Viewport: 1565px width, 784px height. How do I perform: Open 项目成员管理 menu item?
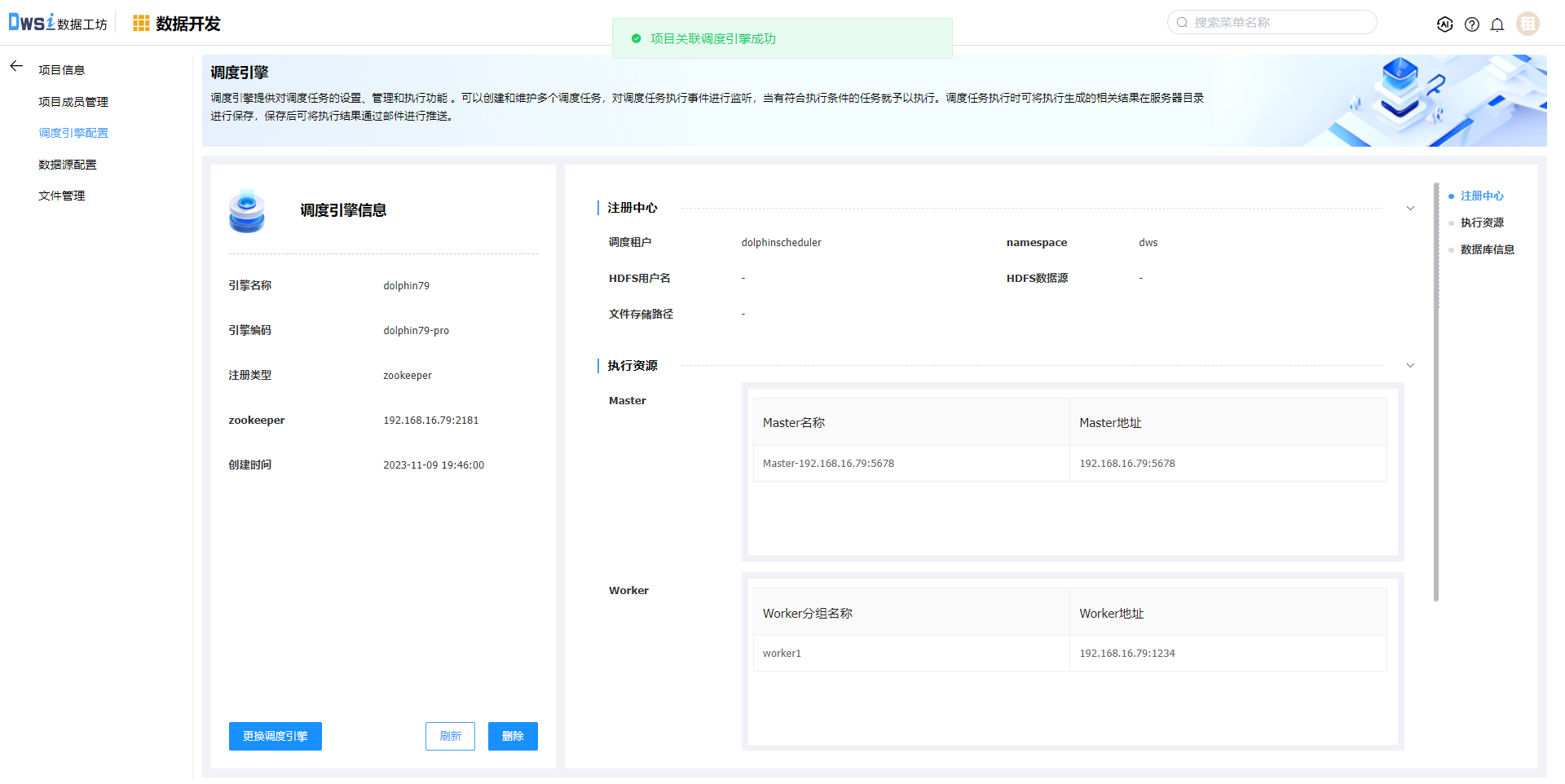pos(73,102)
